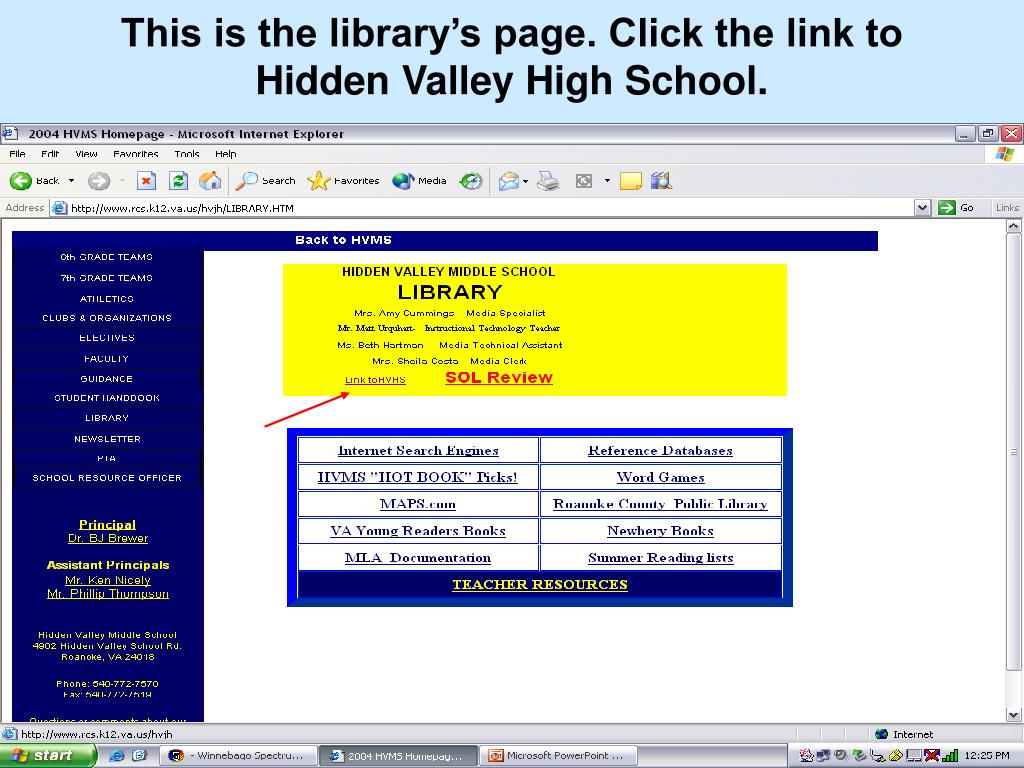Screen dimensions: 1024x768
Task: Expand the address bar dropdown
Action: click(921, 208)
